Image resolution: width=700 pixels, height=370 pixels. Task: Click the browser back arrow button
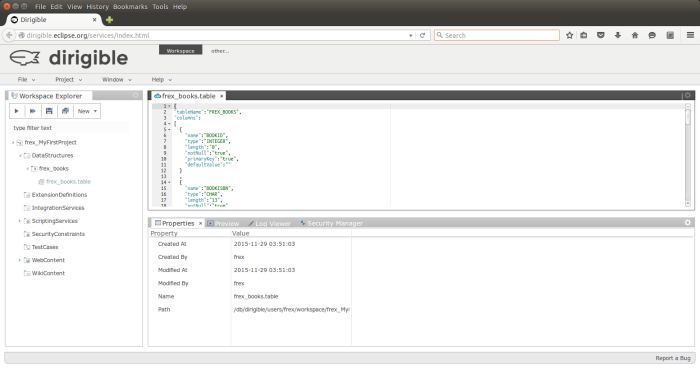(9, 35)
